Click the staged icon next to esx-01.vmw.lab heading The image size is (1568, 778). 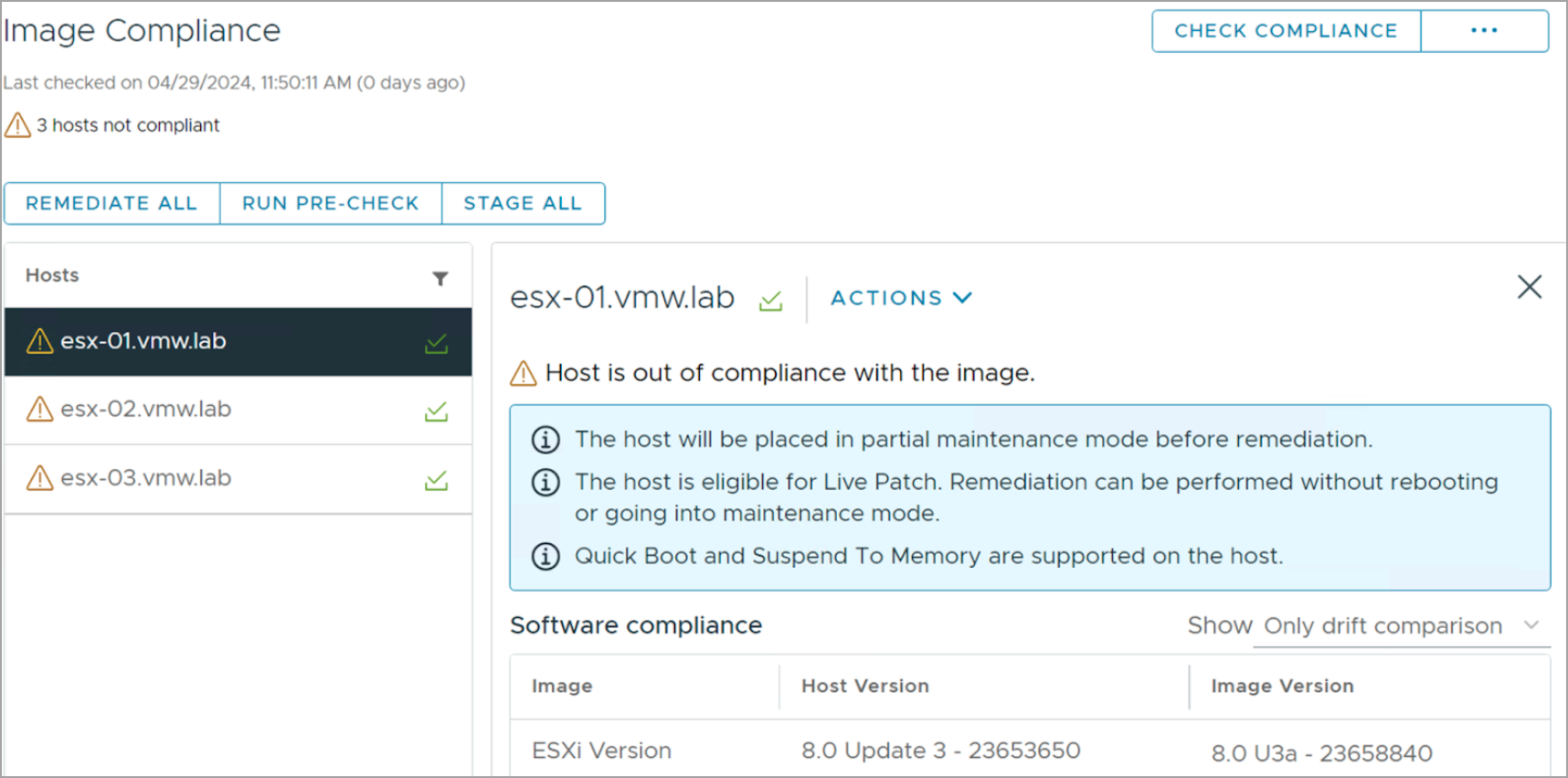tap(771, 300)
